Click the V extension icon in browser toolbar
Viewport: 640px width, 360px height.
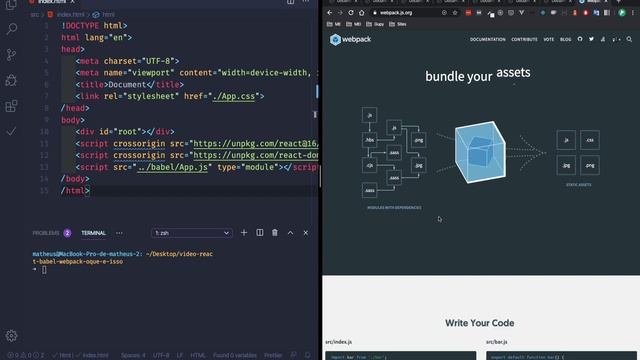(x=522, y=13)
